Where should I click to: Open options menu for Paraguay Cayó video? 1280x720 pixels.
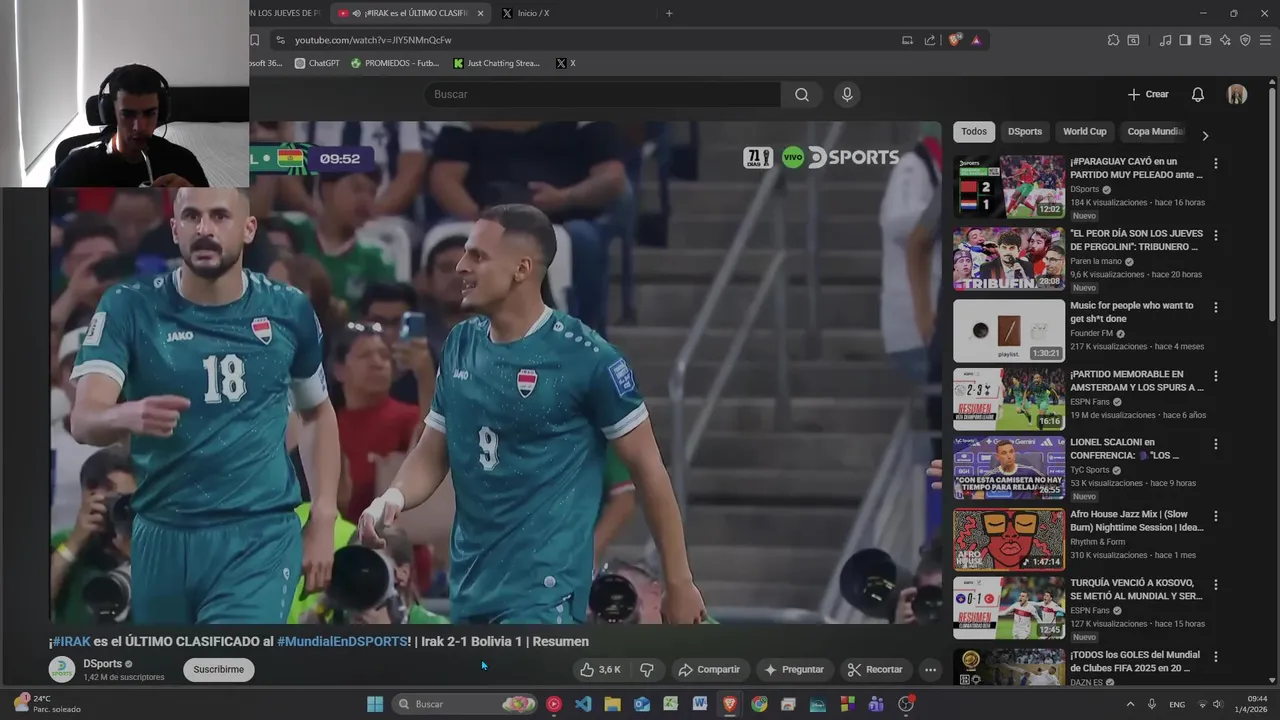click(x=1215, y=163)
